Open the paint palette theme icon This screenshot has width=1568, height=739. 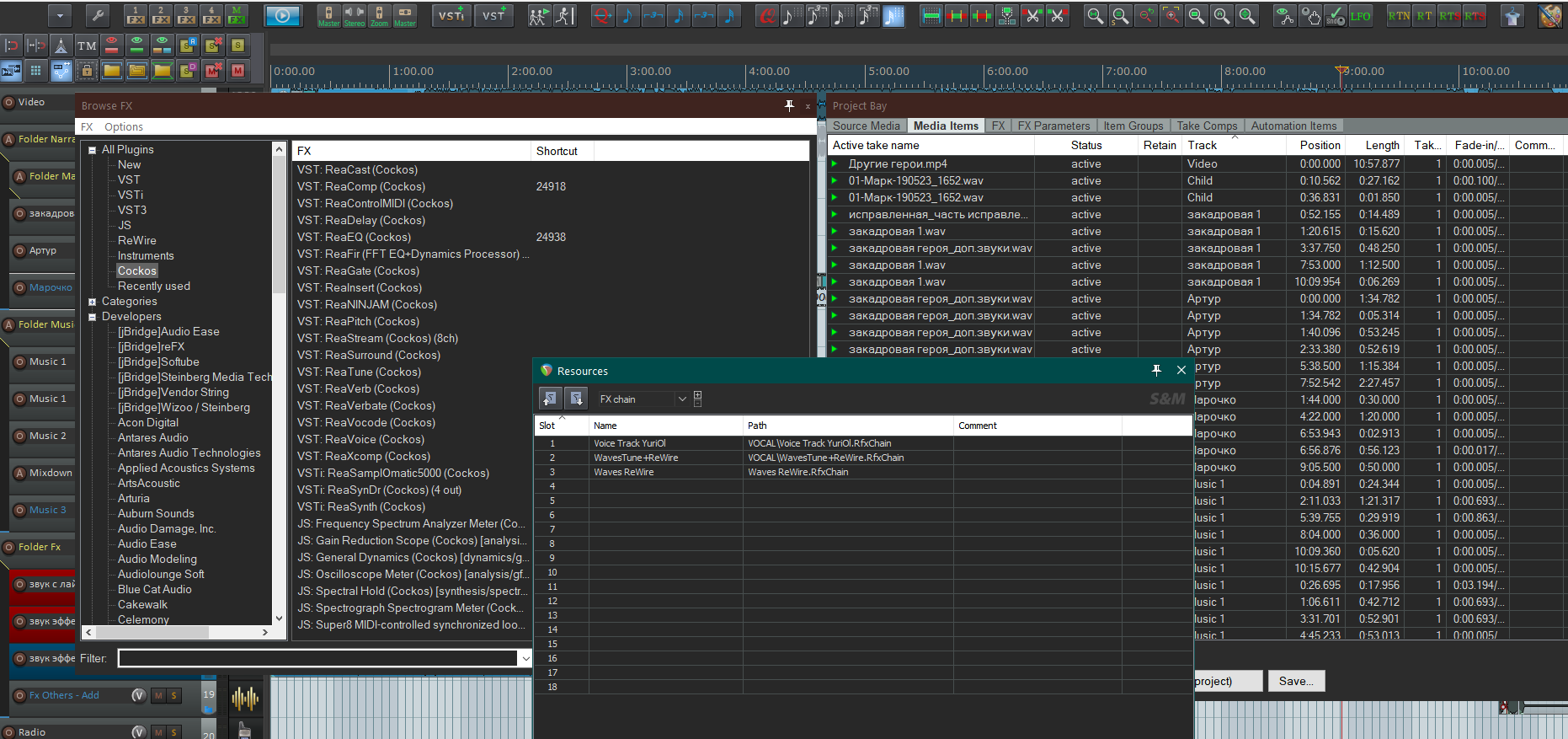pyautogui.click(x=1549, y=16)
